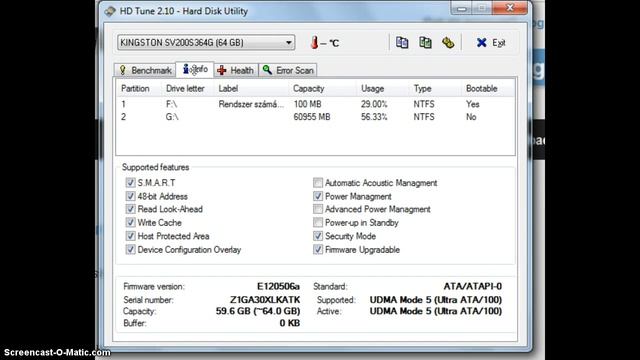Viewport: 640px width, 360px height.
Task: Click the Usage column header
Action: pyautogui.click(x=372, y=89)
